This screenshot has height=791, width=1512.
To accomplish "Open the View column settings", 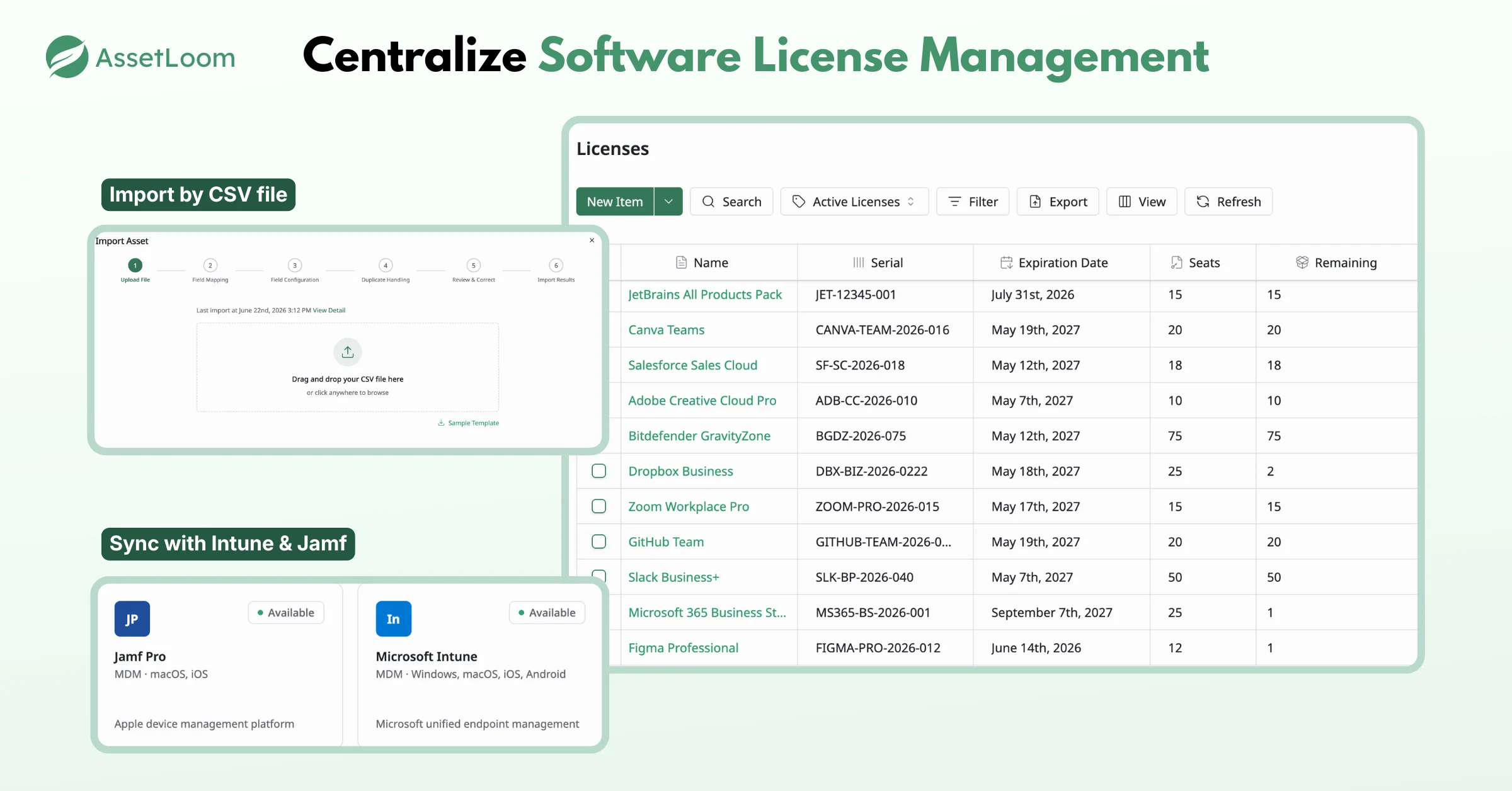I will (x=1142, y=202).
